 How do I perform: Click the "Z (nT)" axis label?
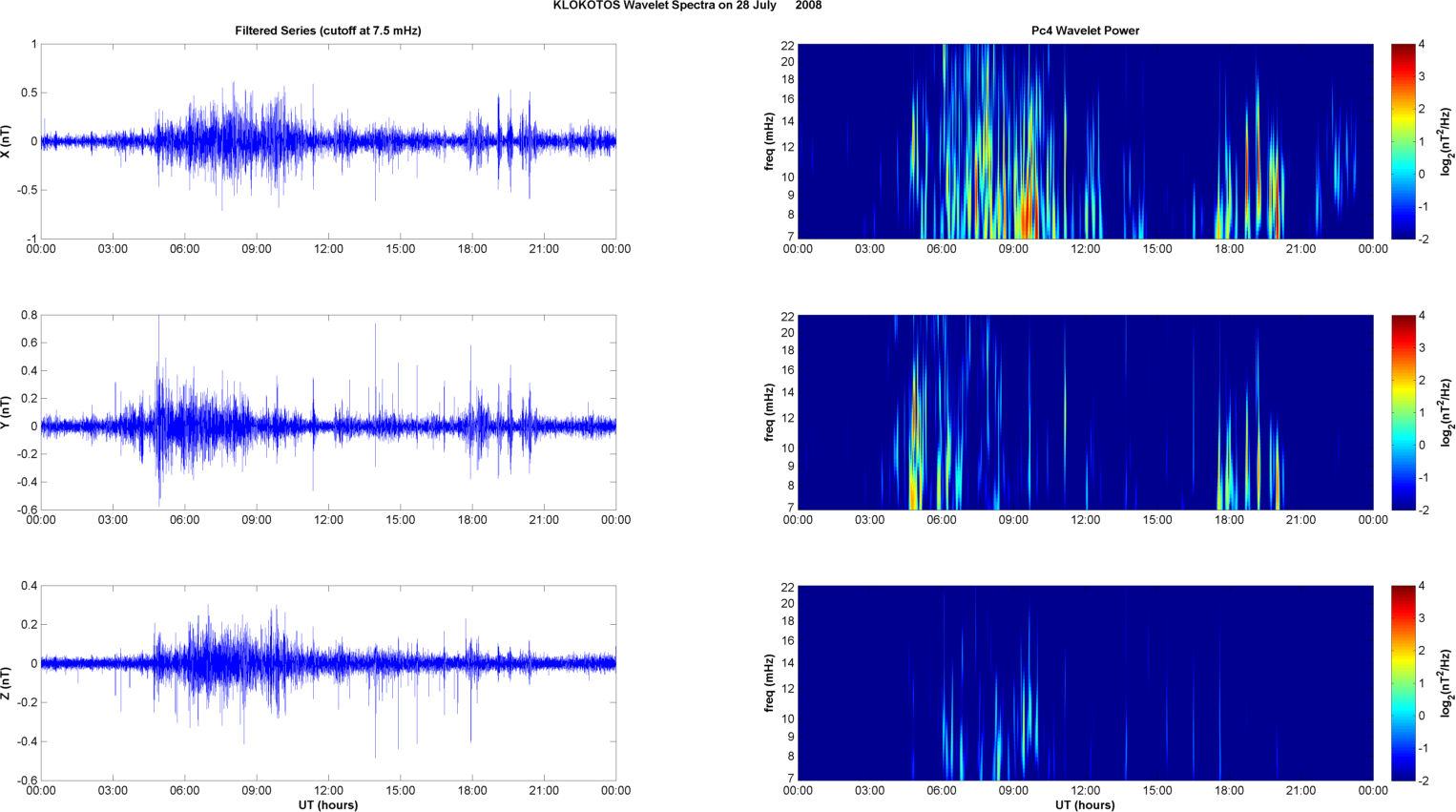(x=7, y=683)
